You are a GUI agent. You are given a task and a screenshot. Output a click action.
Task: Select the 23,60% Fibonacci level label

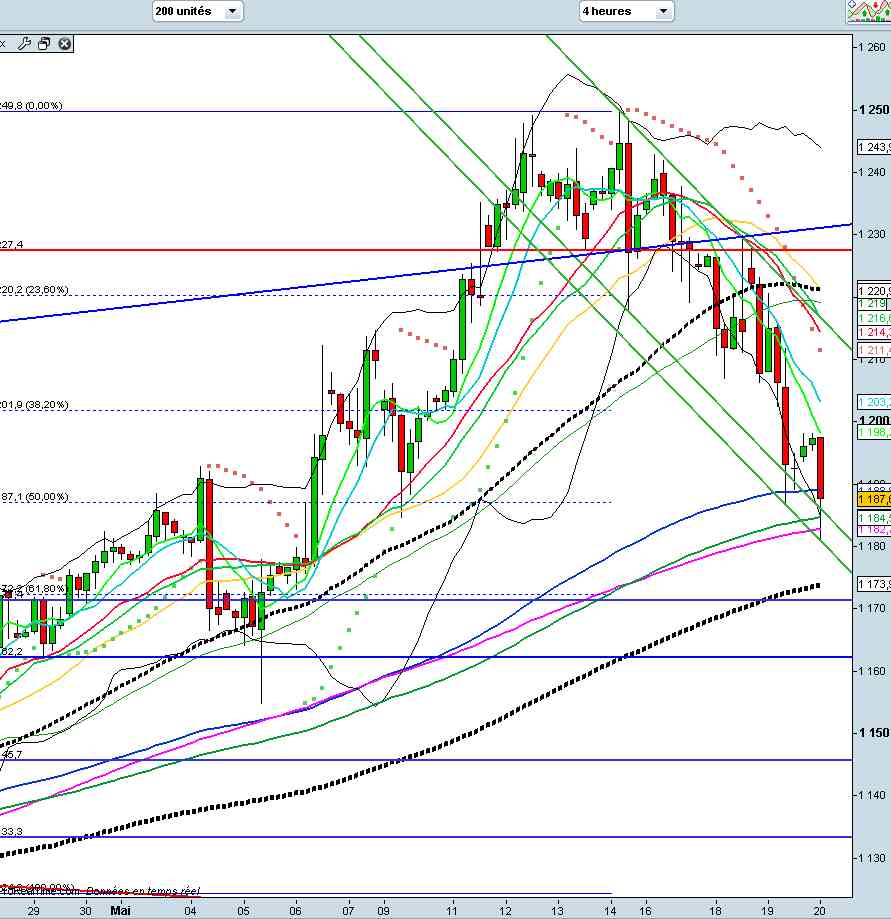(x=36, y=290)
